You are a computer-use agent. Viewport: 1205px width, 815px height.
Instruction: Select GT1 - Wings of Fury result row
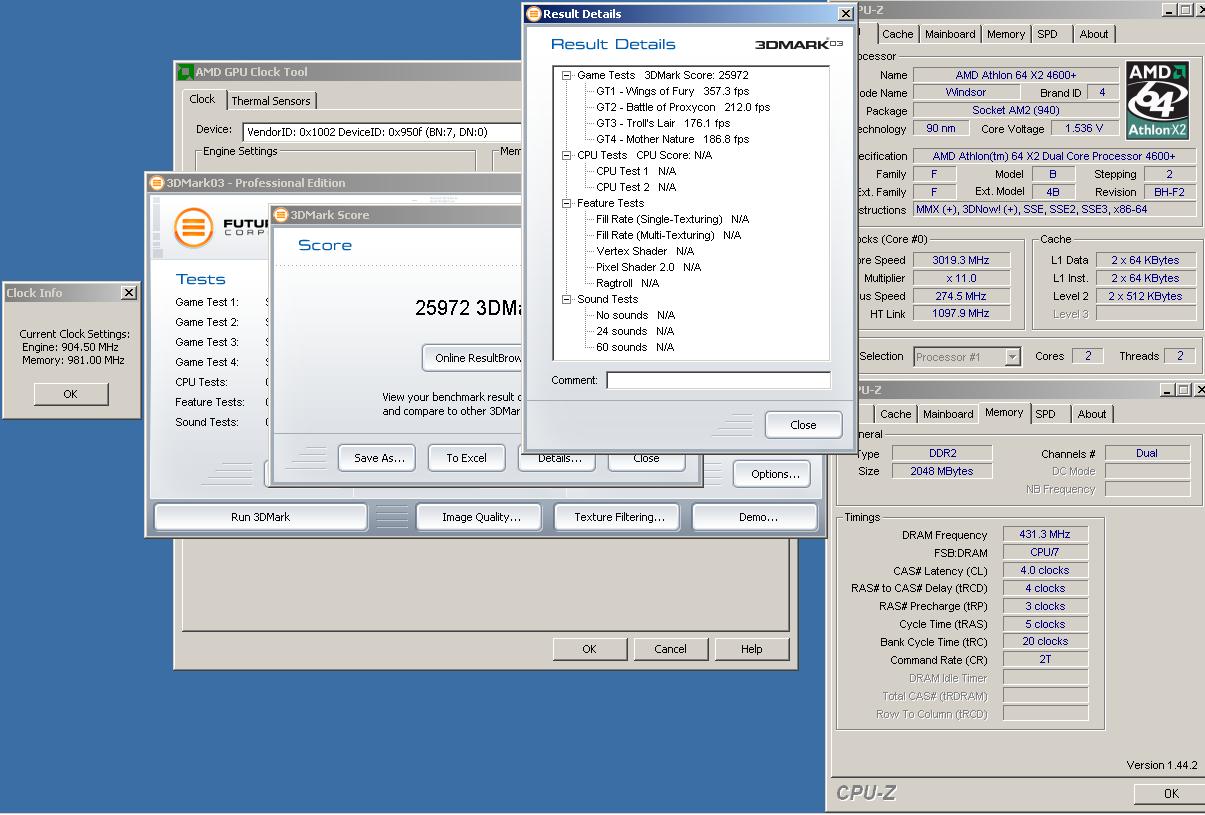click(672, 91)
